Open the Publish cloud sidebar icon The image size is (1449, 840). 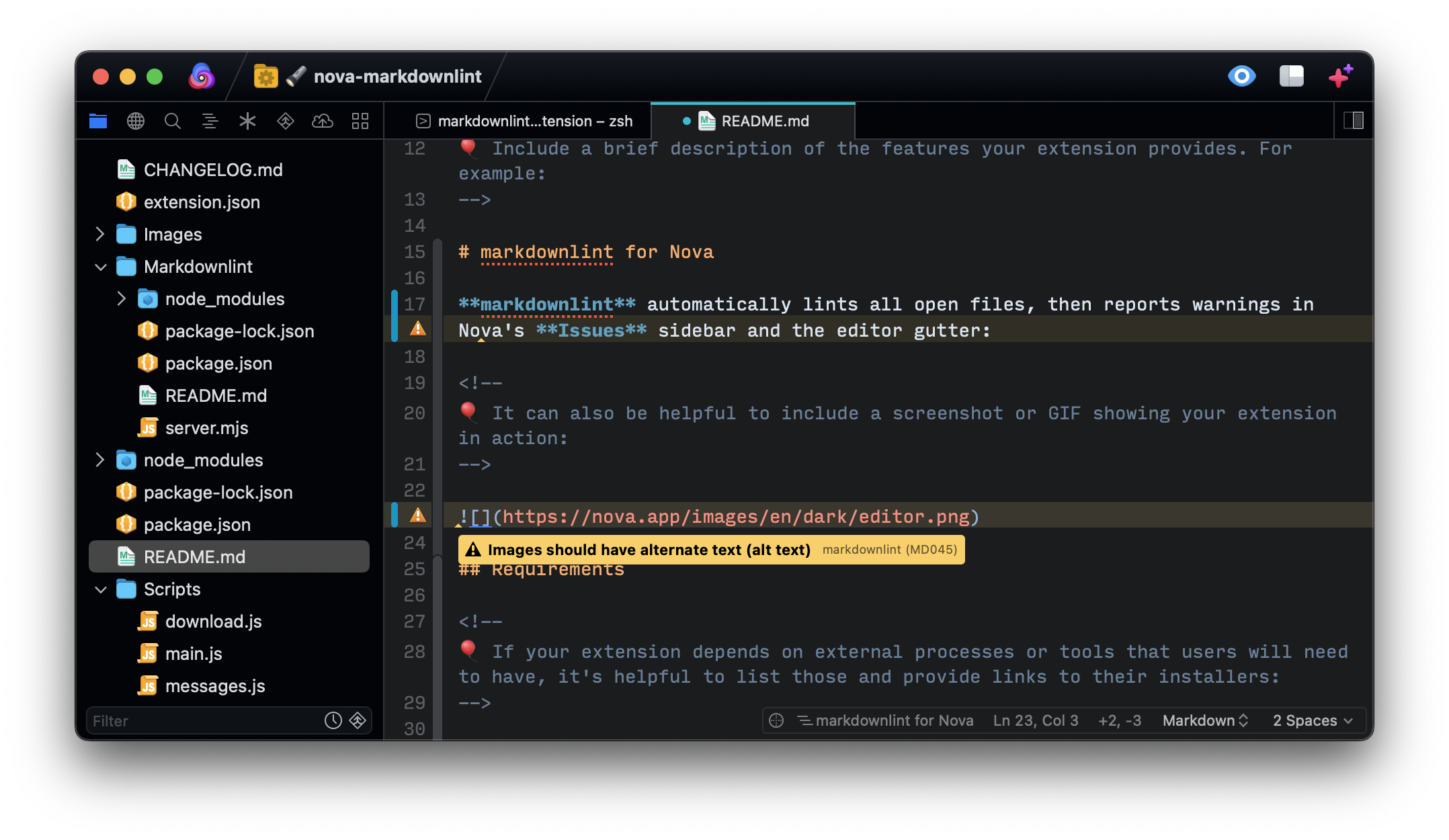tap(323, 121)
